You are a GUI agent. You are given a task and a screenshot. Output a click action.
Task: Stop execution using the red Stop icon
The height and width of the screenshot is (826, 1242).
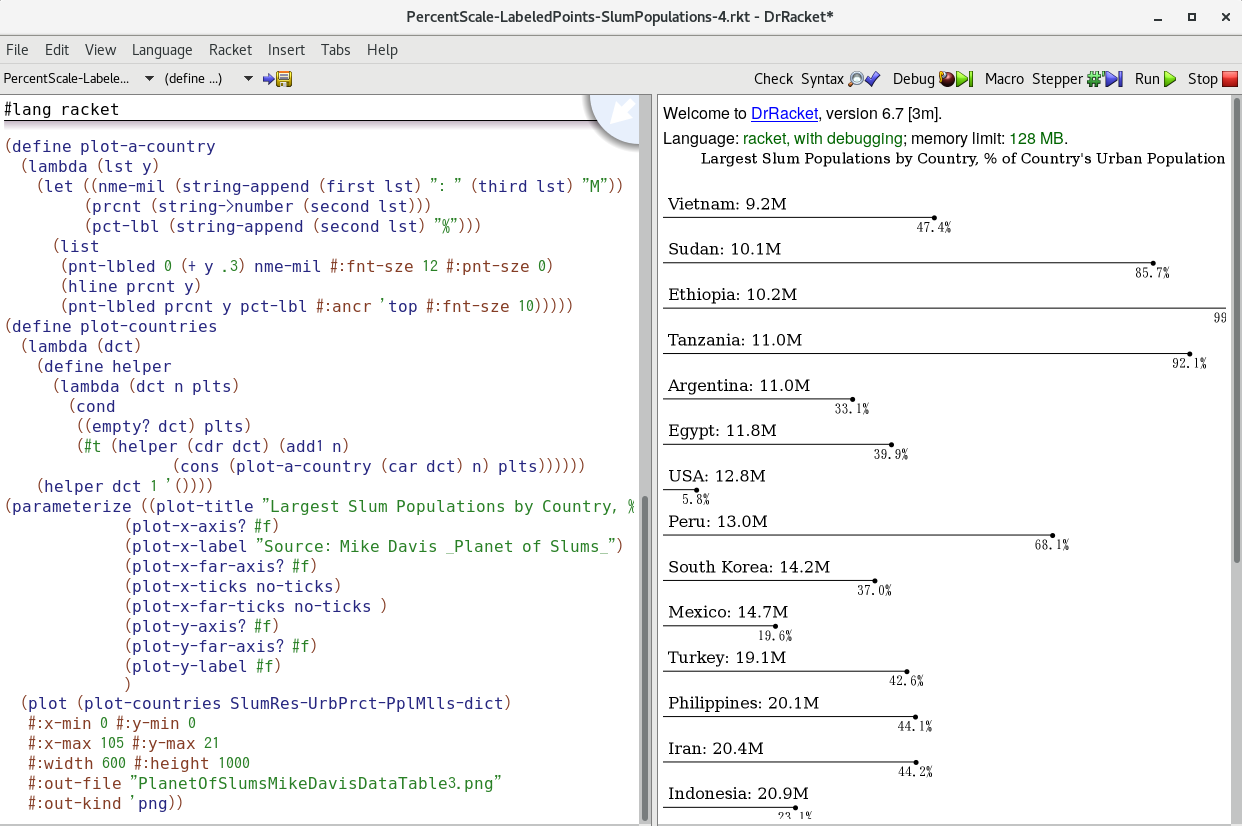click(1230, 78)
